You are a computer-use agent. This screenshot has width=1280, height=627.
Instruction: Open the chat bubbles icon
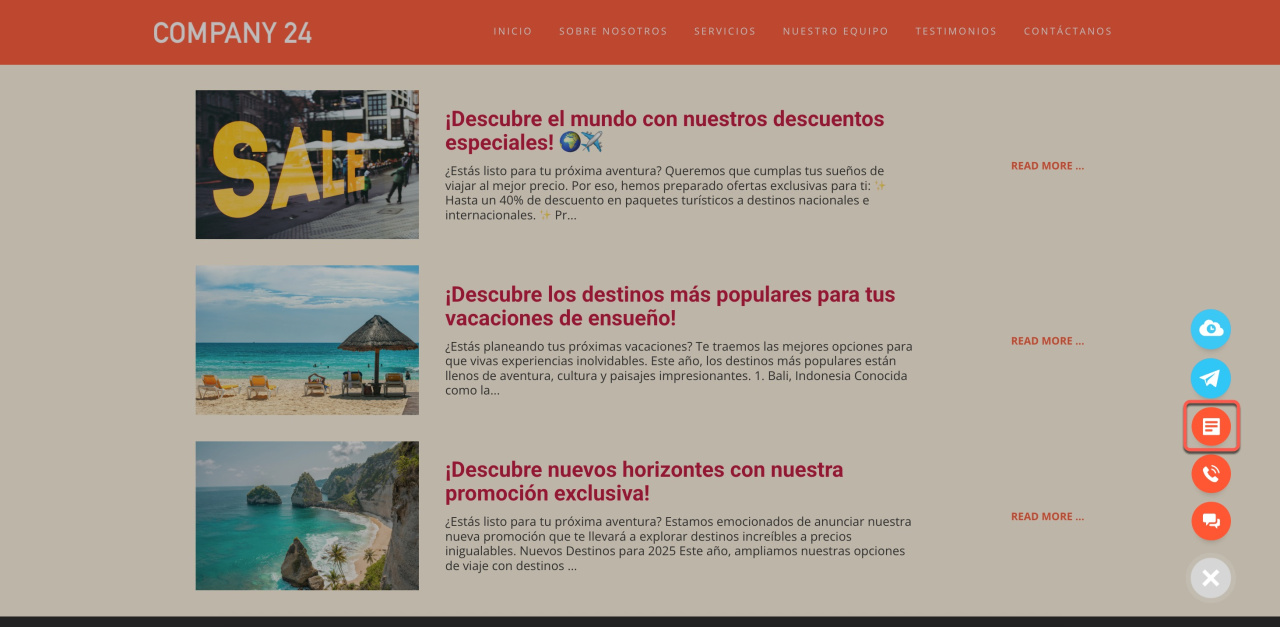click(x=1211, y=521)
